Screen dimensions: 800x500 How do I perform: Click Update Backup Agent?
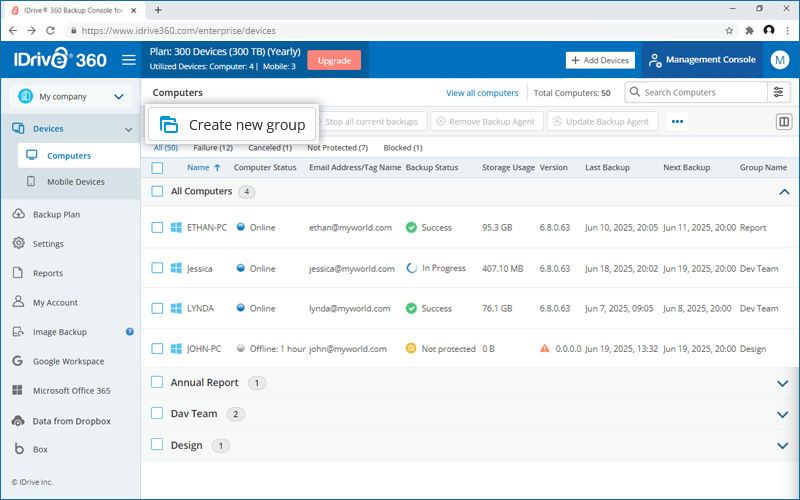pos(603,121)
